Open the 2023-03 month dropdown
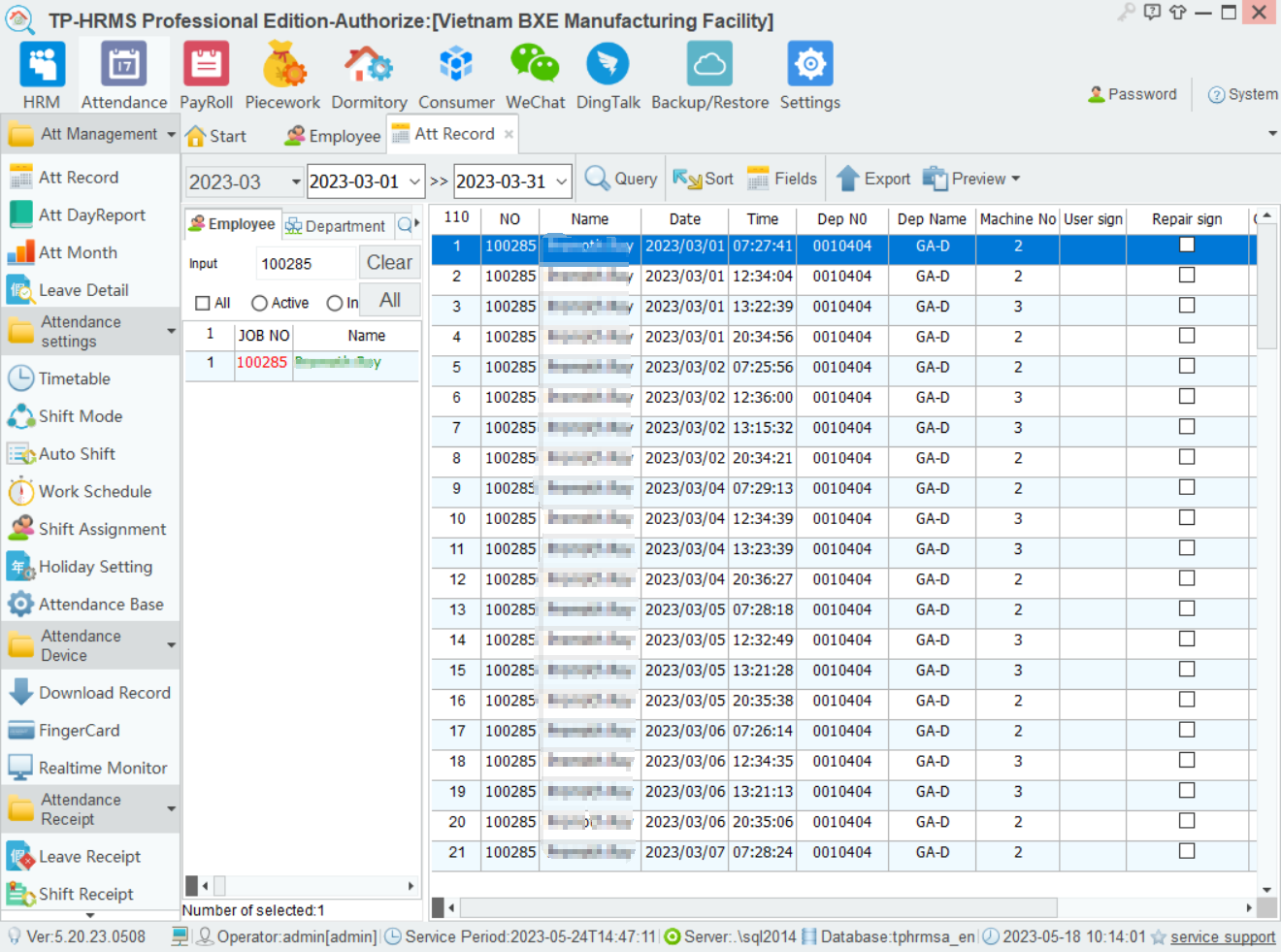Image resolution: width=1281 pixels, height=952 pixels. [x=295, y=181]
